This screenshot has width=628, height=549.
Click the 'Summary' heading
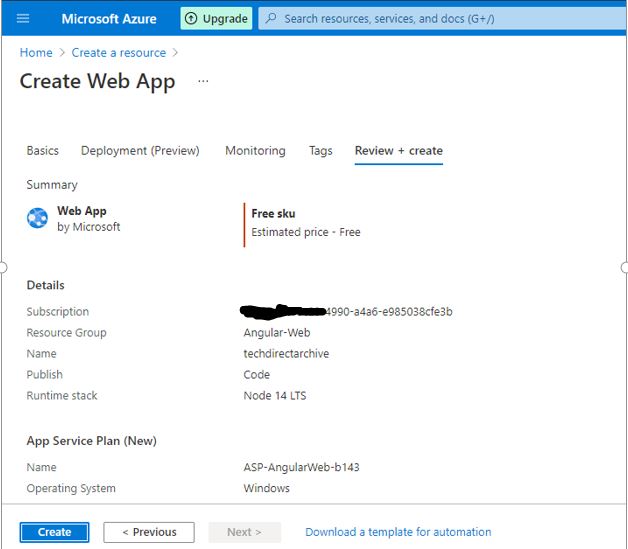pyautogui.click(x=52, y=185)
